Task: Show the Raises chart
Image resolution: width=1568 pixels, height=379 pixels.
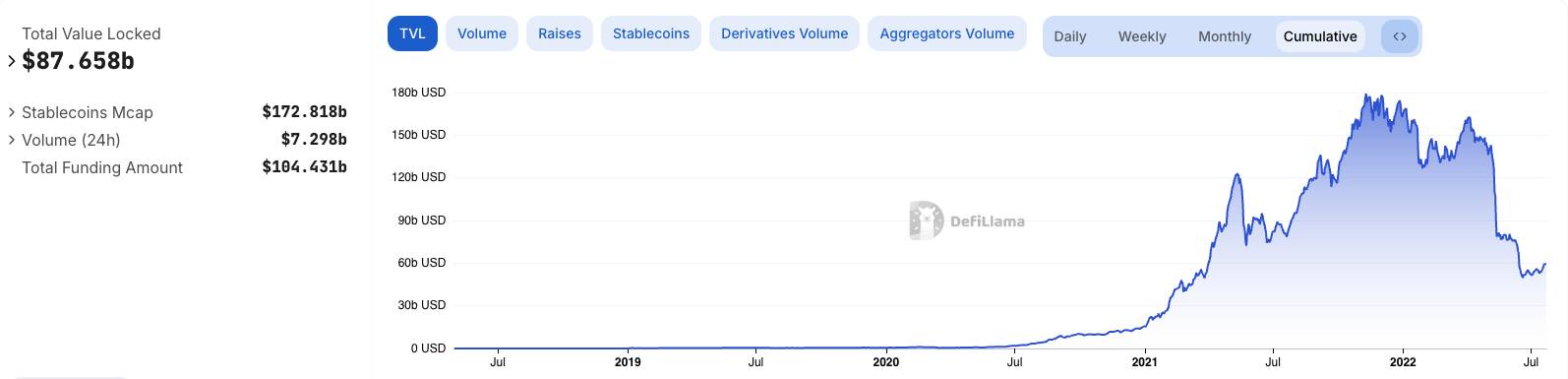Action: [560, 33]
